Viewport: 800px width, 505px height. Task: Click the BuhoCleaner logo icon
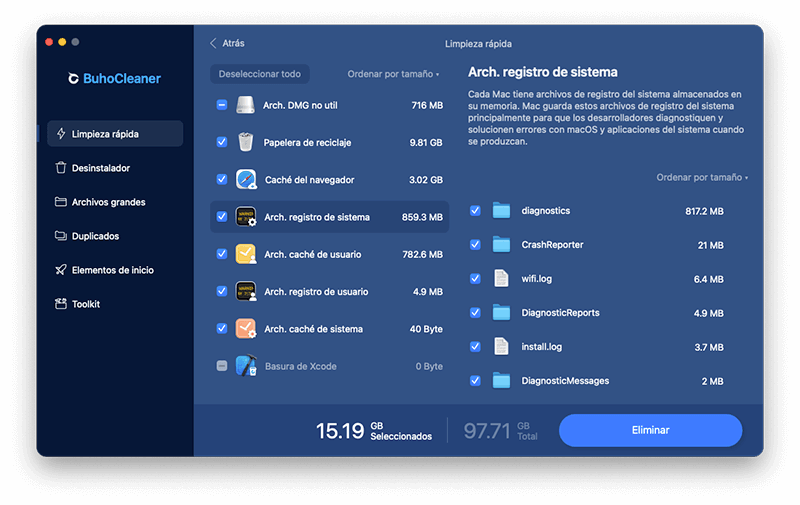click(x=73, y=78)
